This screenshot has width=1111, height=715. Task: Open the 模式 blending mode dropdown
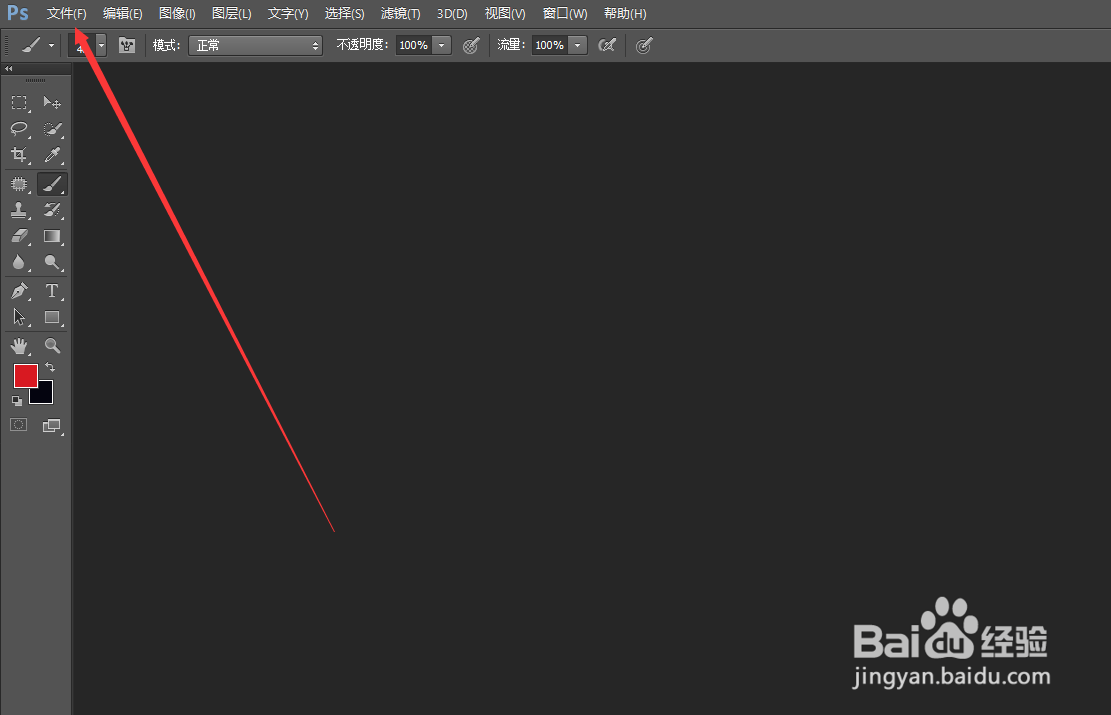pos(255,45)
